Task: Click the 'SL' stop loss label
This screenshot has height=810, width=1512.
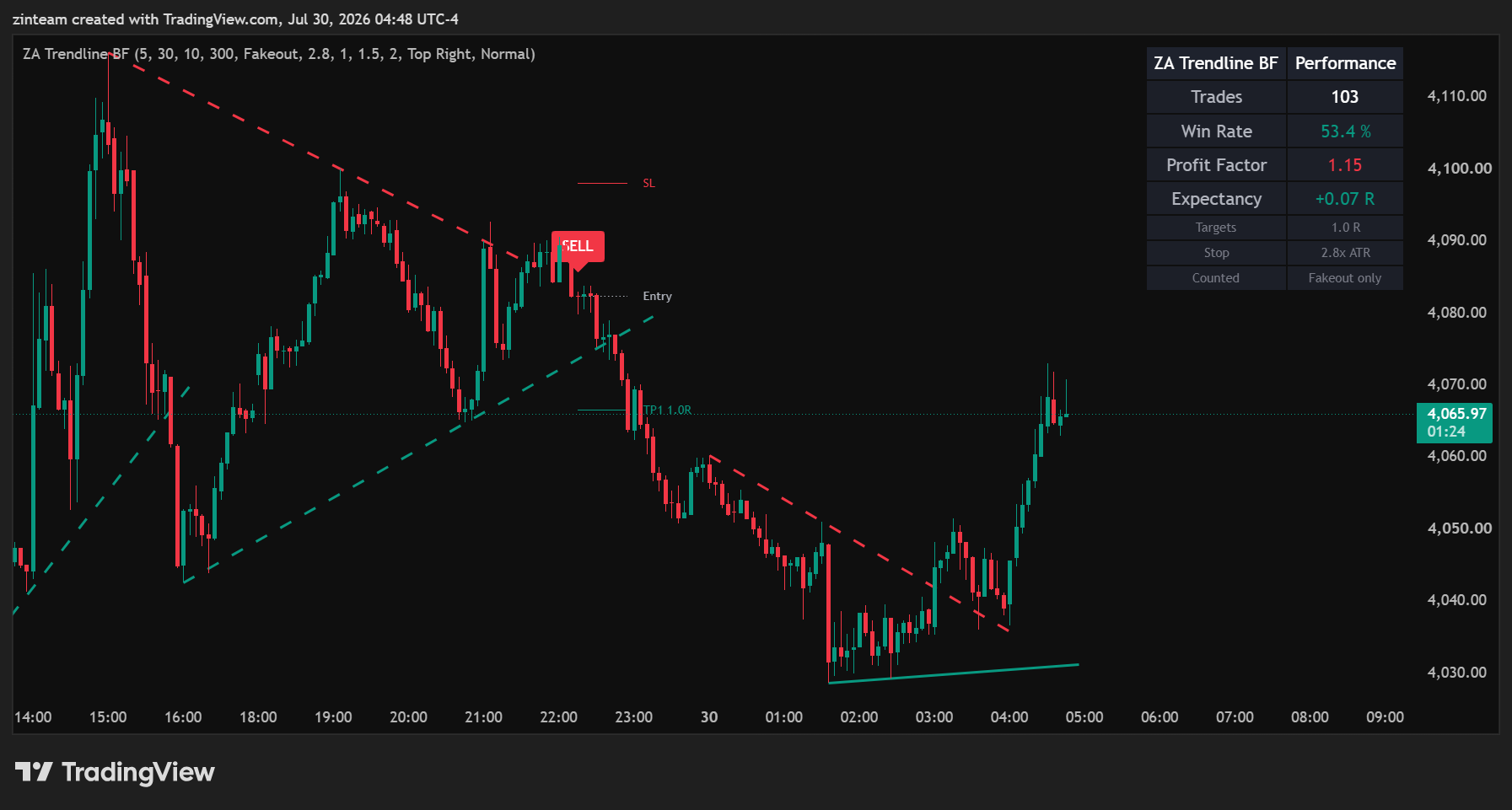Action: [x=648, y=183]
